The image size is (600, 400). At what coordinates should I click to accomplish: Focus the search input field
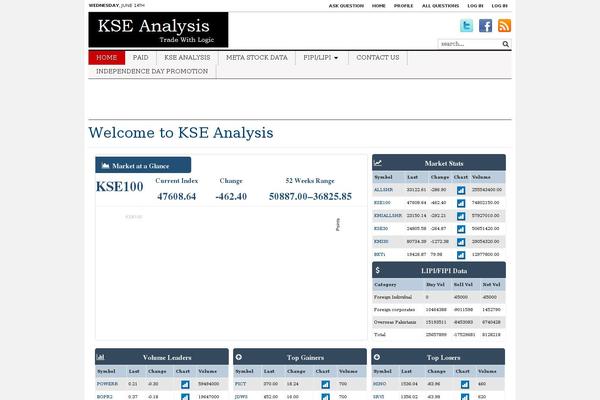click(x=470, y=44)
